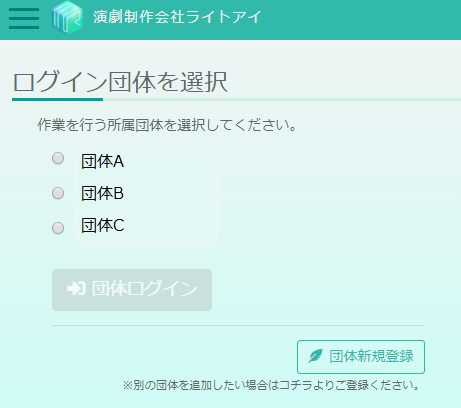Open 団体新規登録 registration

click(x=361, y=357)
